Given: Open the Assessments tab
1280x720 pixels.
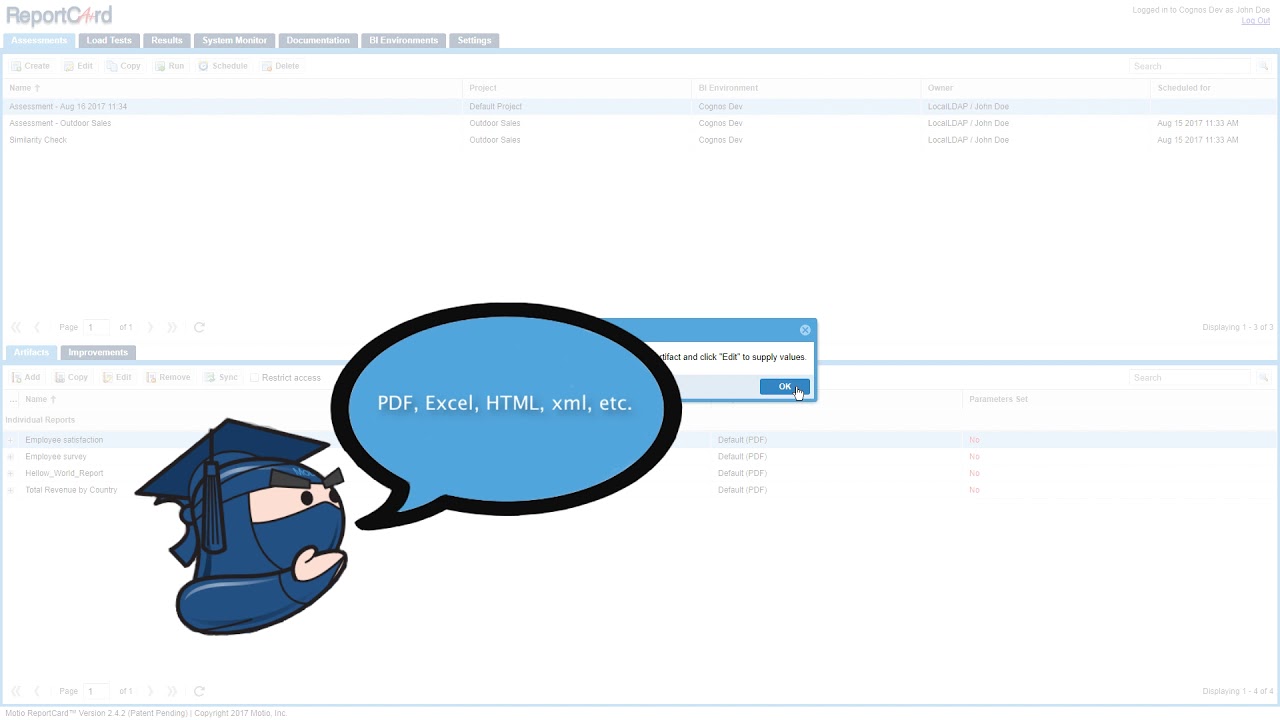Looking at the screenshot, I should (39, 41).
